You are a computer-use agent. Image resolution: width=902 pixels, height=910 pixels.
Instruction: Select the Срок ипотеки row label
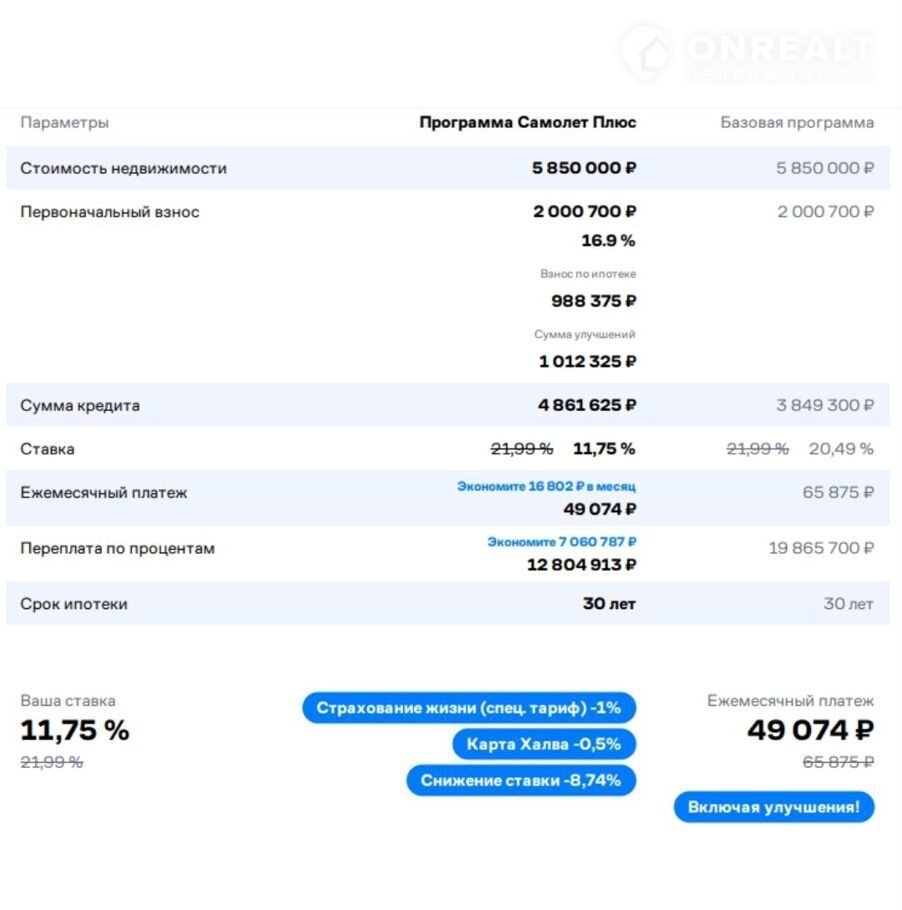click(74, 604)
